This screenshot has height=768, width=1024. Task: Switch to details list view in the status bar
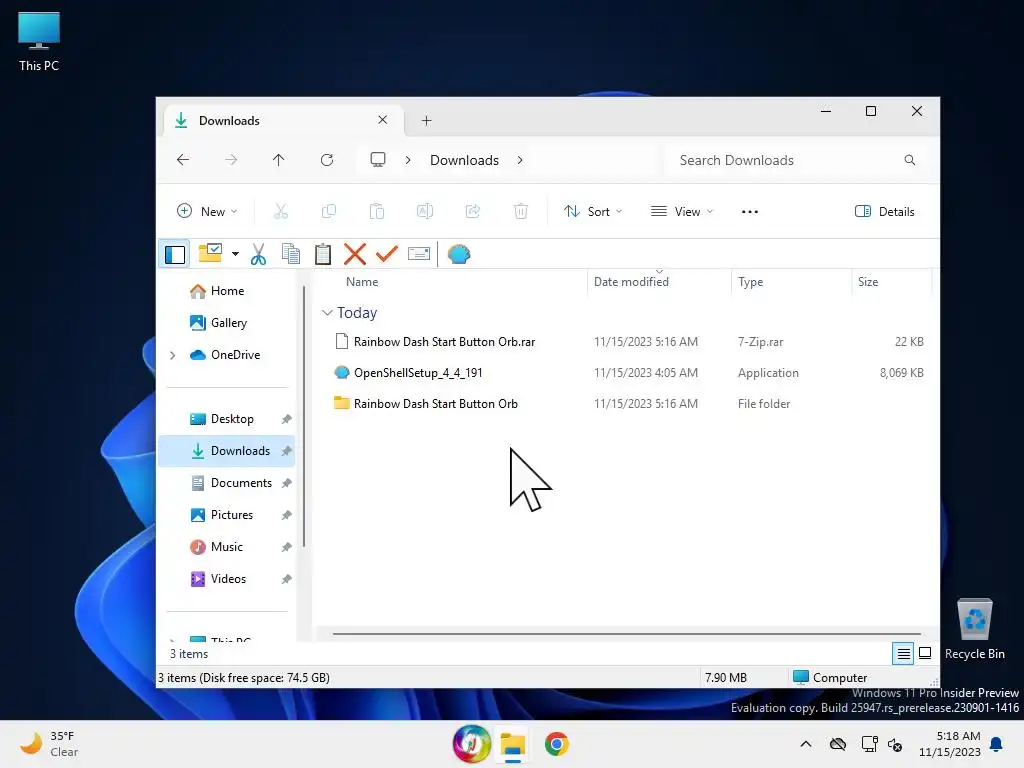point(903,653)
